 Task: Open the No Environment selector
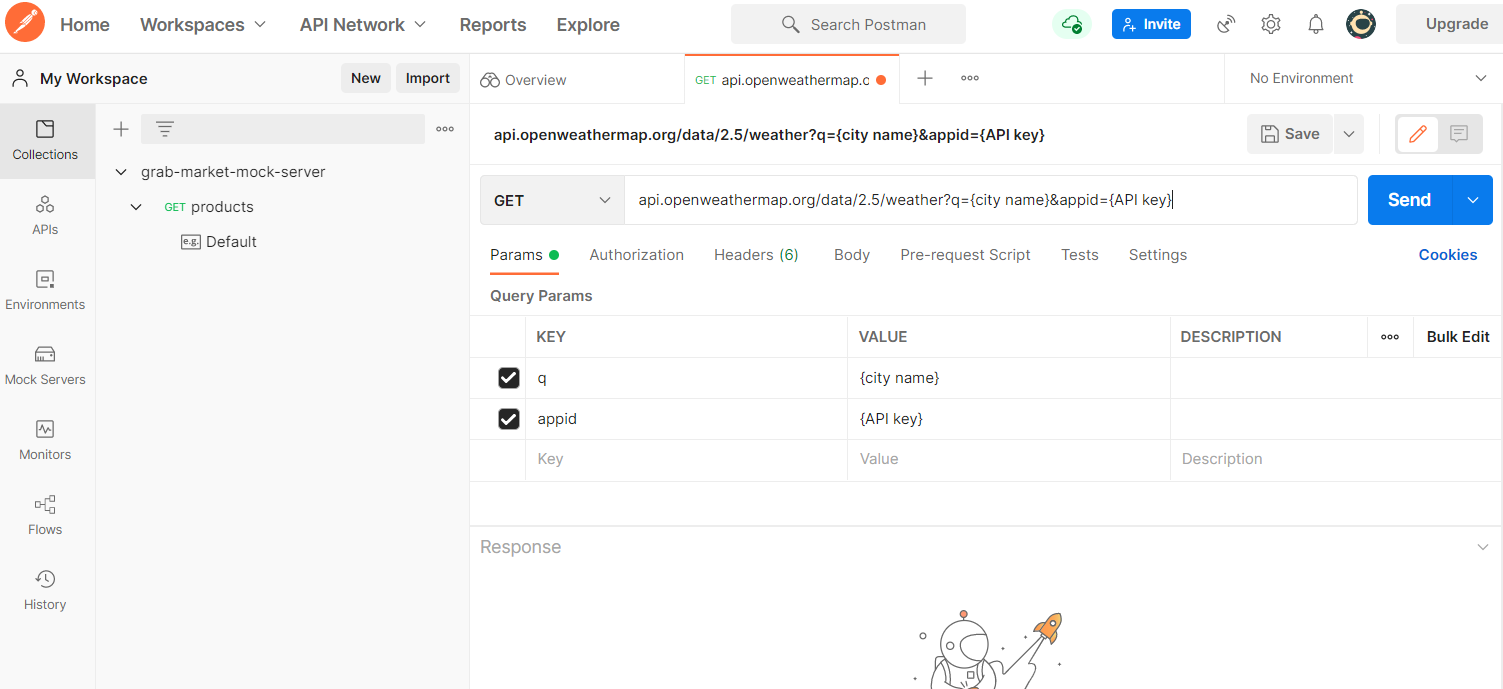coord(1367,78)
